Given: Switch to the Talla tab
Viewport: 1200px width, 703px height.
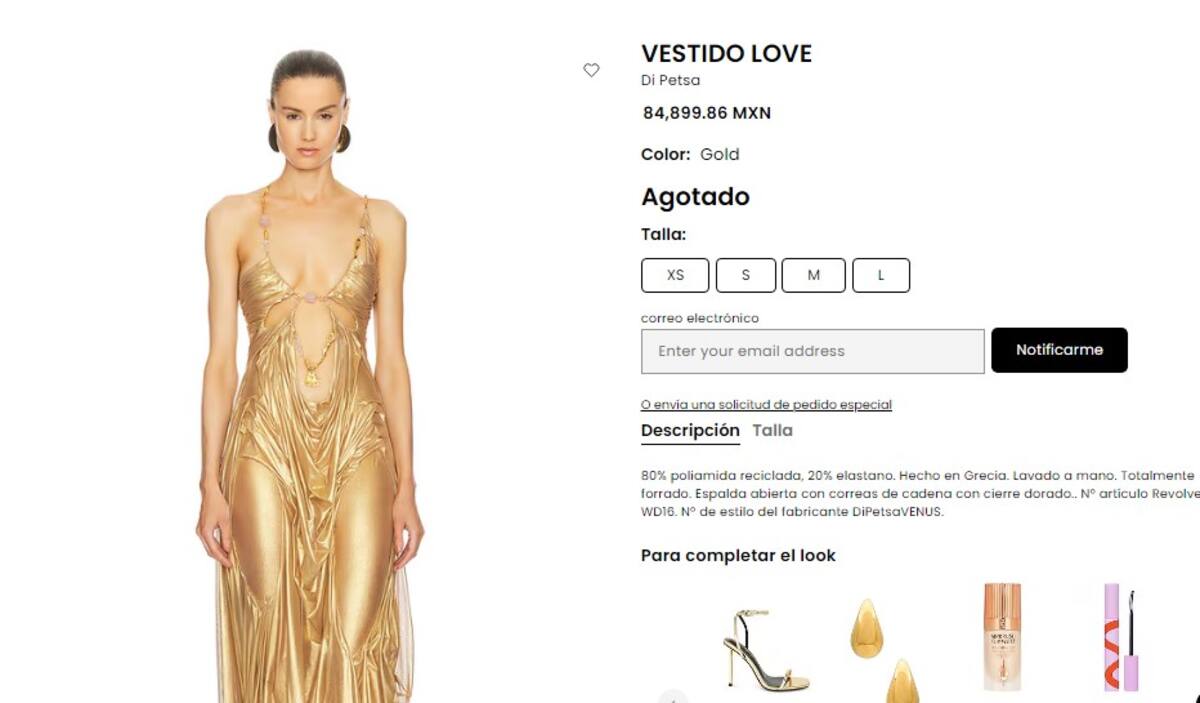Looking at the screenshot, I should pos(772,430).
